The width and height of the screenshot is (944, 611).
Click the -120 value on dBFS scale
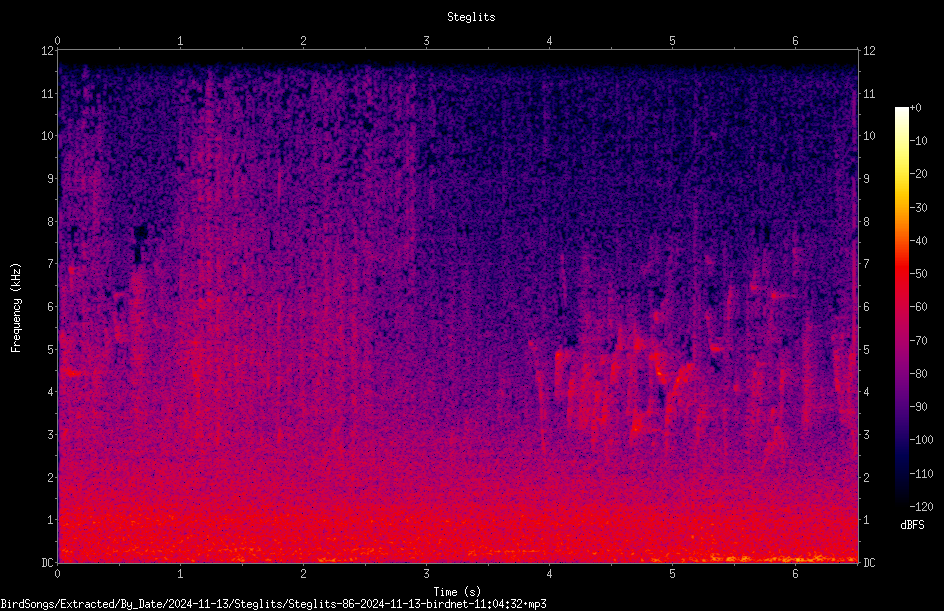click(x=921, y=506)
